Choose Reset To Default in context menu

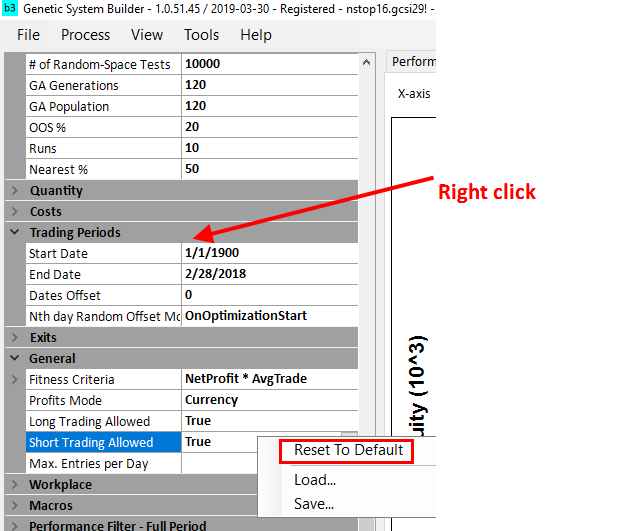coord(348,450)
